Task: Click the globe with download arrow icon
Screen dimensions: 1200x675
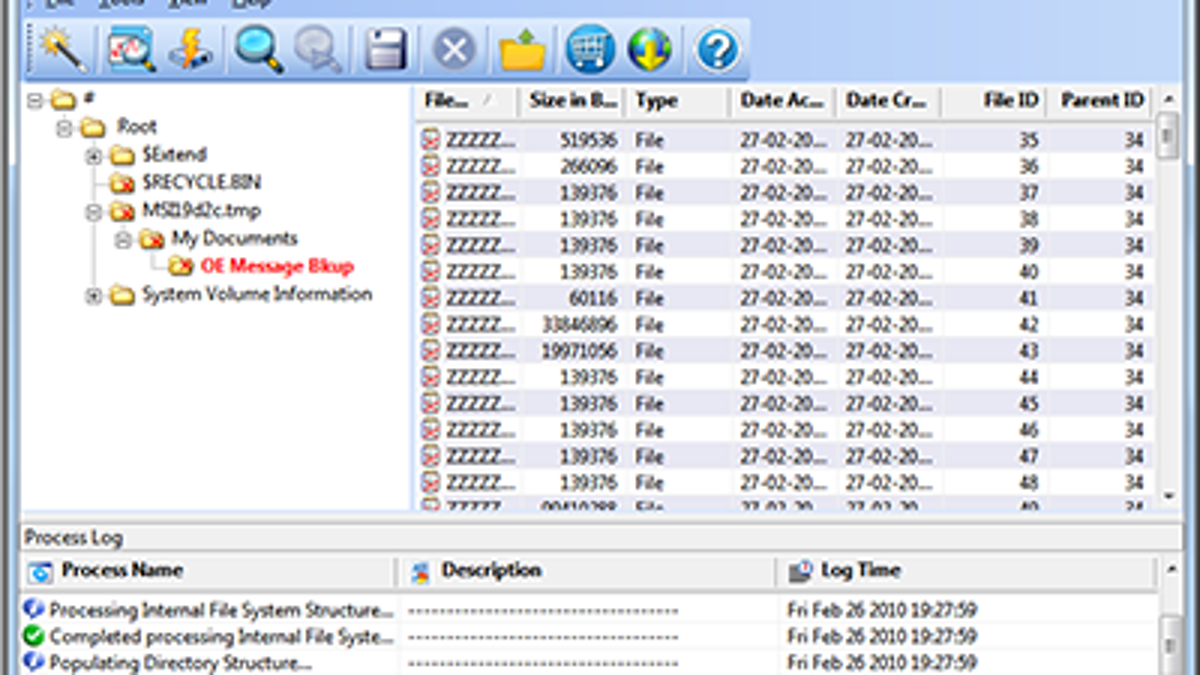Action: coord(650,49)
